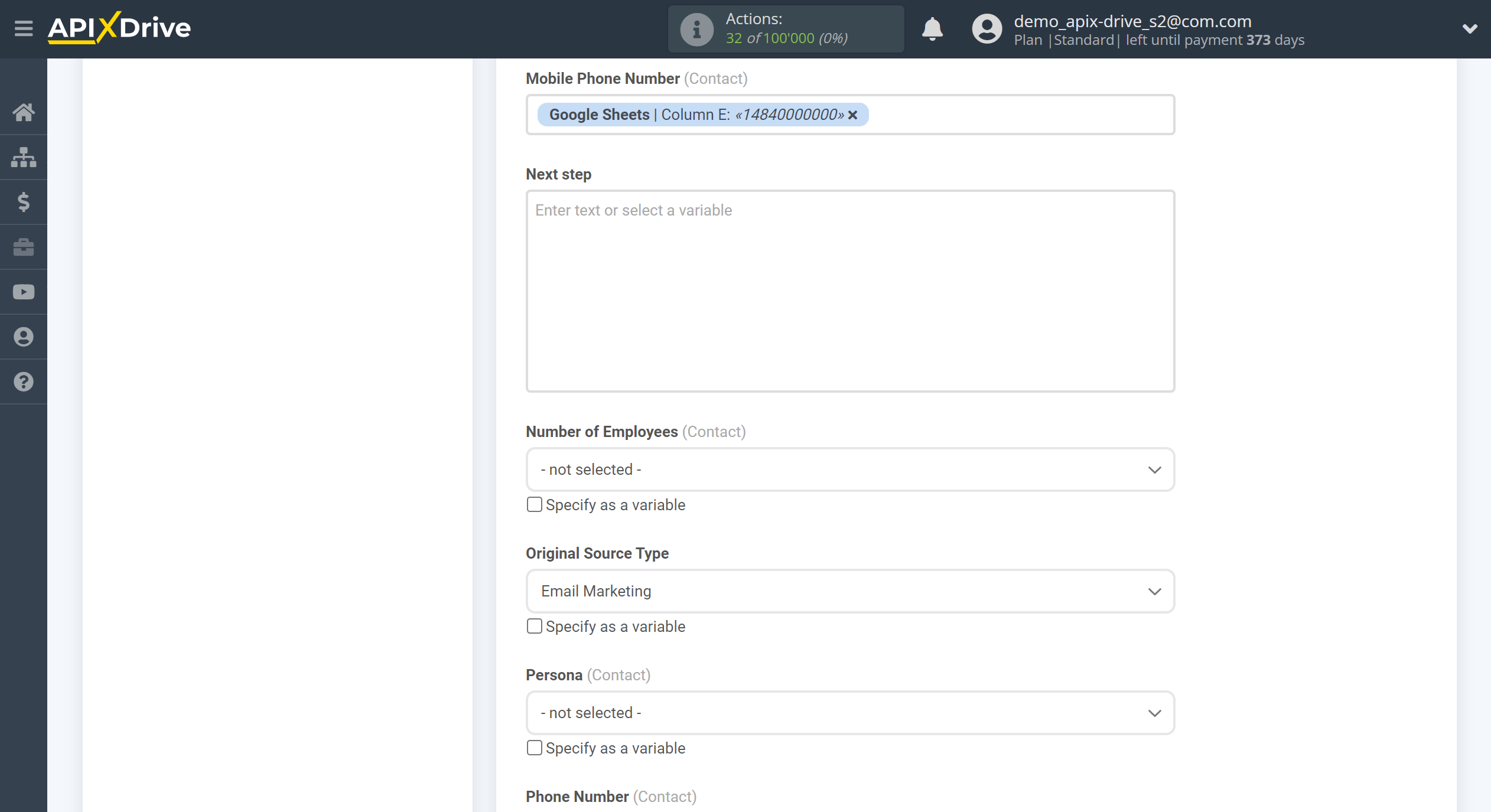Expand the Persona contact dropdown
This screenshot has height=812, width=1491.
[x=849, y=713]
